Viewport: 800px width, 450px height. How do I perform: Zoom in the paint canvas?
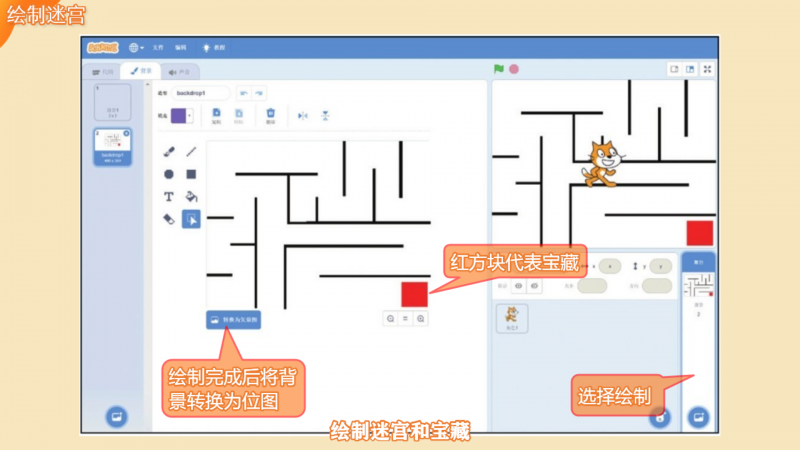420,319
